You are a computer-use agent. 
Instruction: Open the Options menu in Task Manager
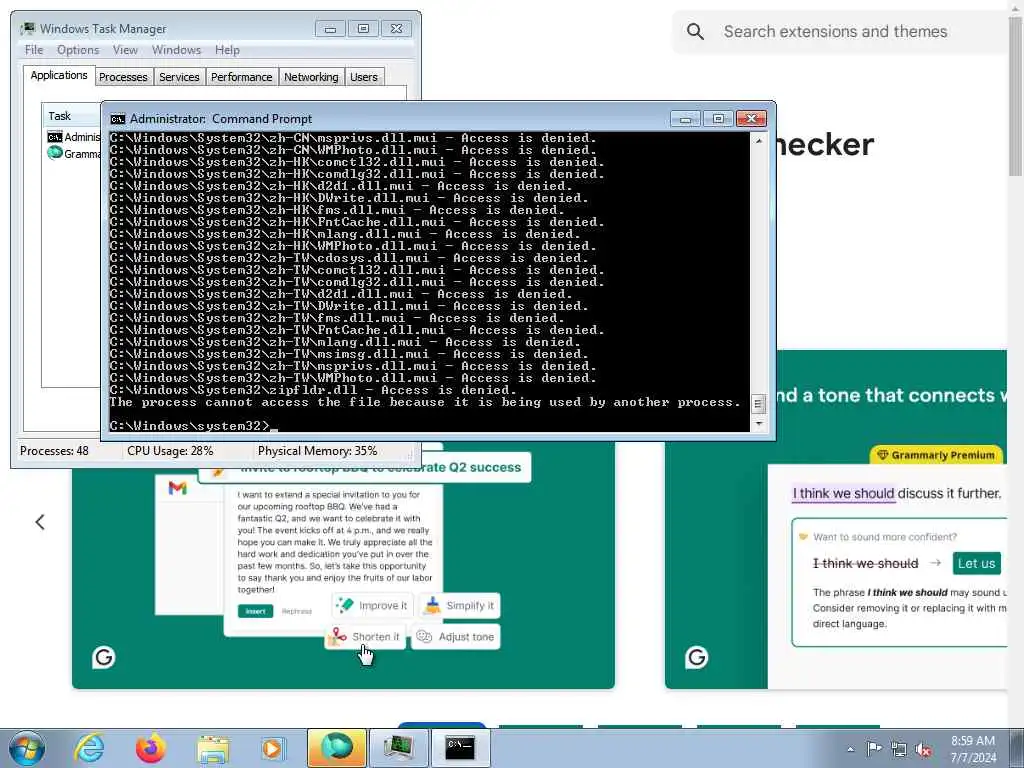pyautogui.click(x=78, y=50)
